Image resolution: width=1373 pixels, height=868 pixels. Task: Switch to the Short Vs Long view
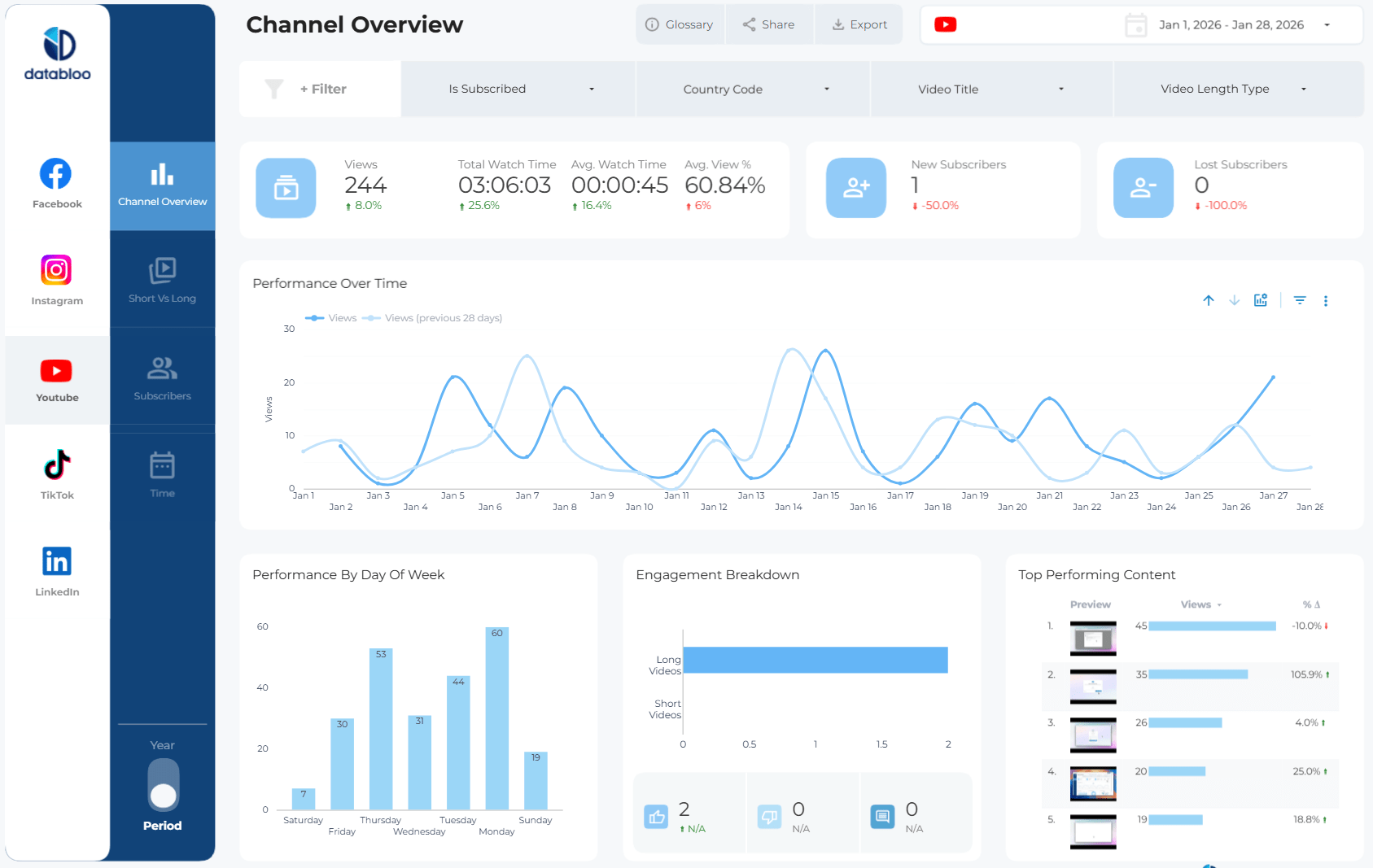(162, 281)
